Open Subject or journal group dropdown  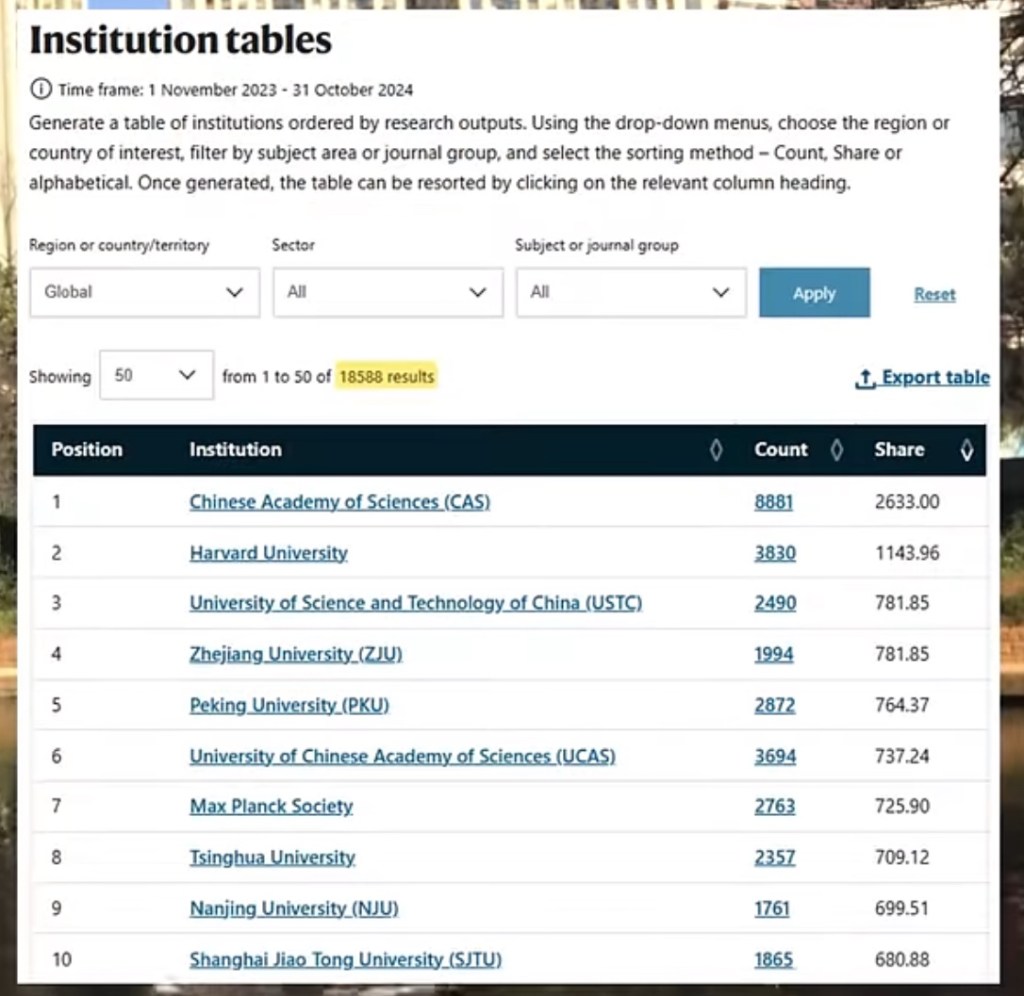coord(630,292)
